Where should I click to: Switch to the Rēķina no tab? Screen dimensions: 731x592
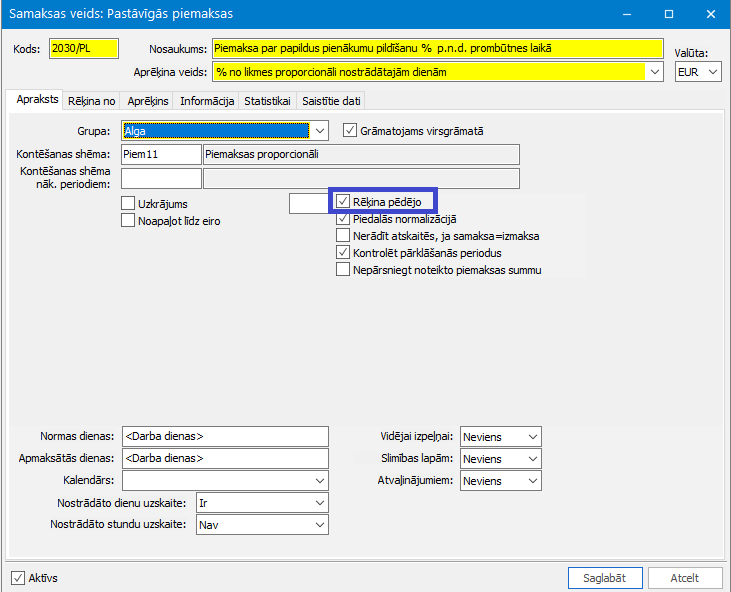91,101
